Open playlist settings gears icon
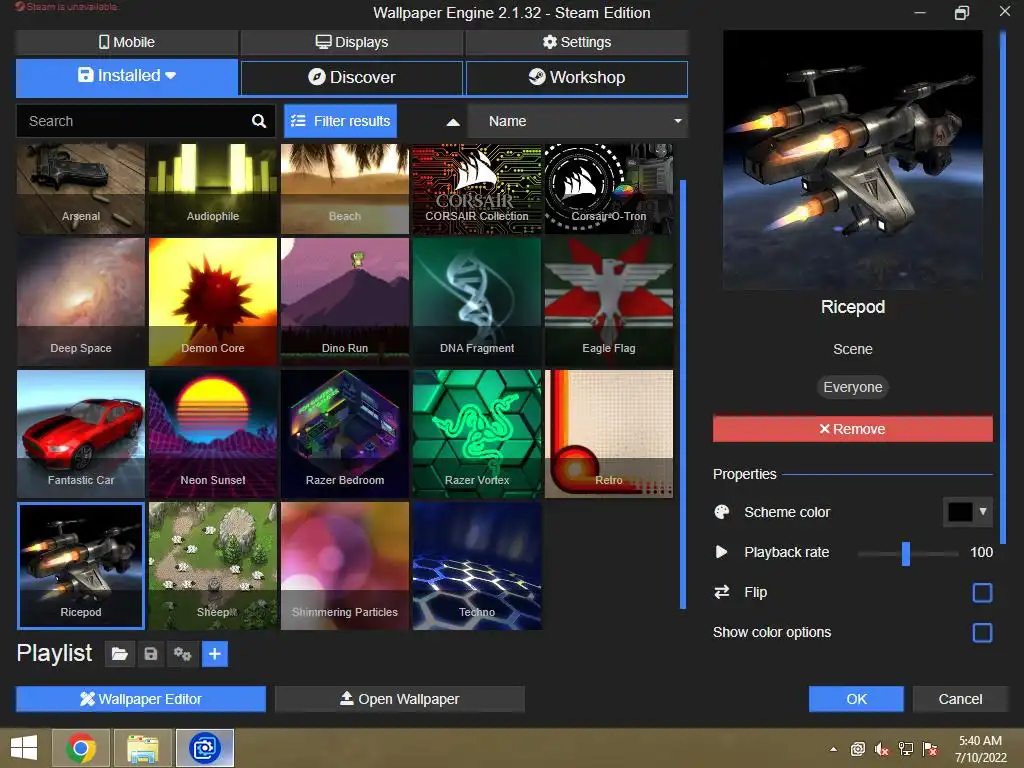1024x768 pixels. (x=182, y=654)
